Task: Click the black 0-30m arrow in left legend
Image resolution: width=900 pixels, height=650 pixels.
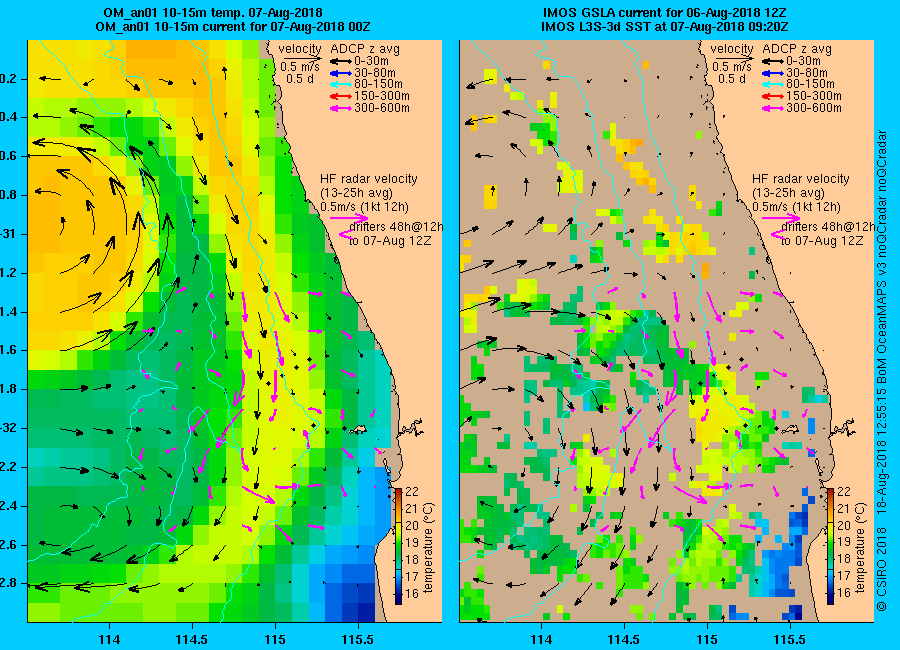Action: (340, 61)
